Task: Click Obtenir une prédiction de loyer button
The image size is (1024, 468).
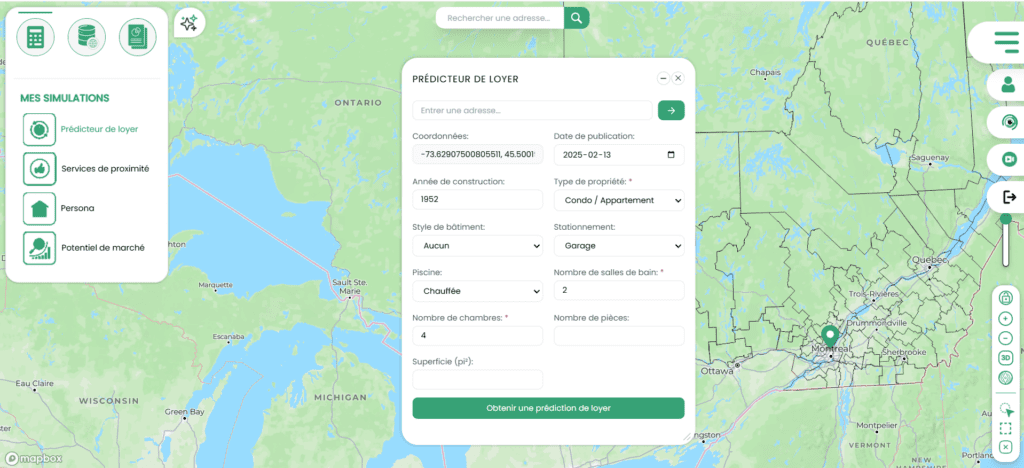Action: (x=548, y=408)
